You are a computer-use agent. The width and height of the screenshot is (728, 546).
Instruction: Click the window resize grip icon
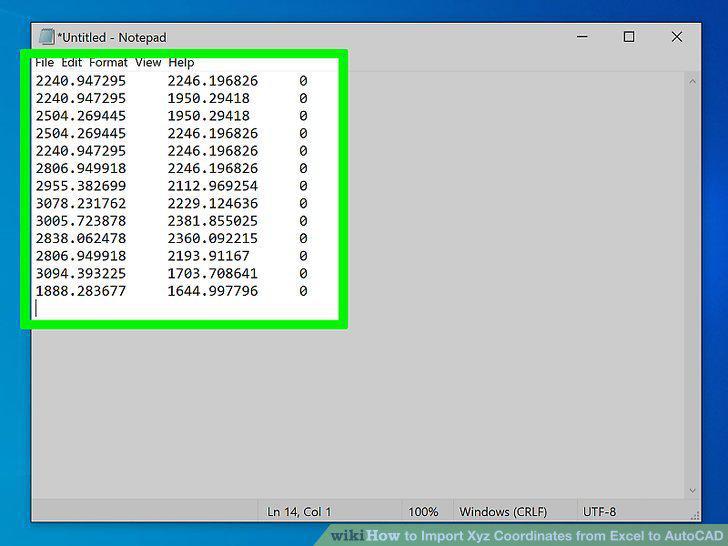[x=695, y=515]
